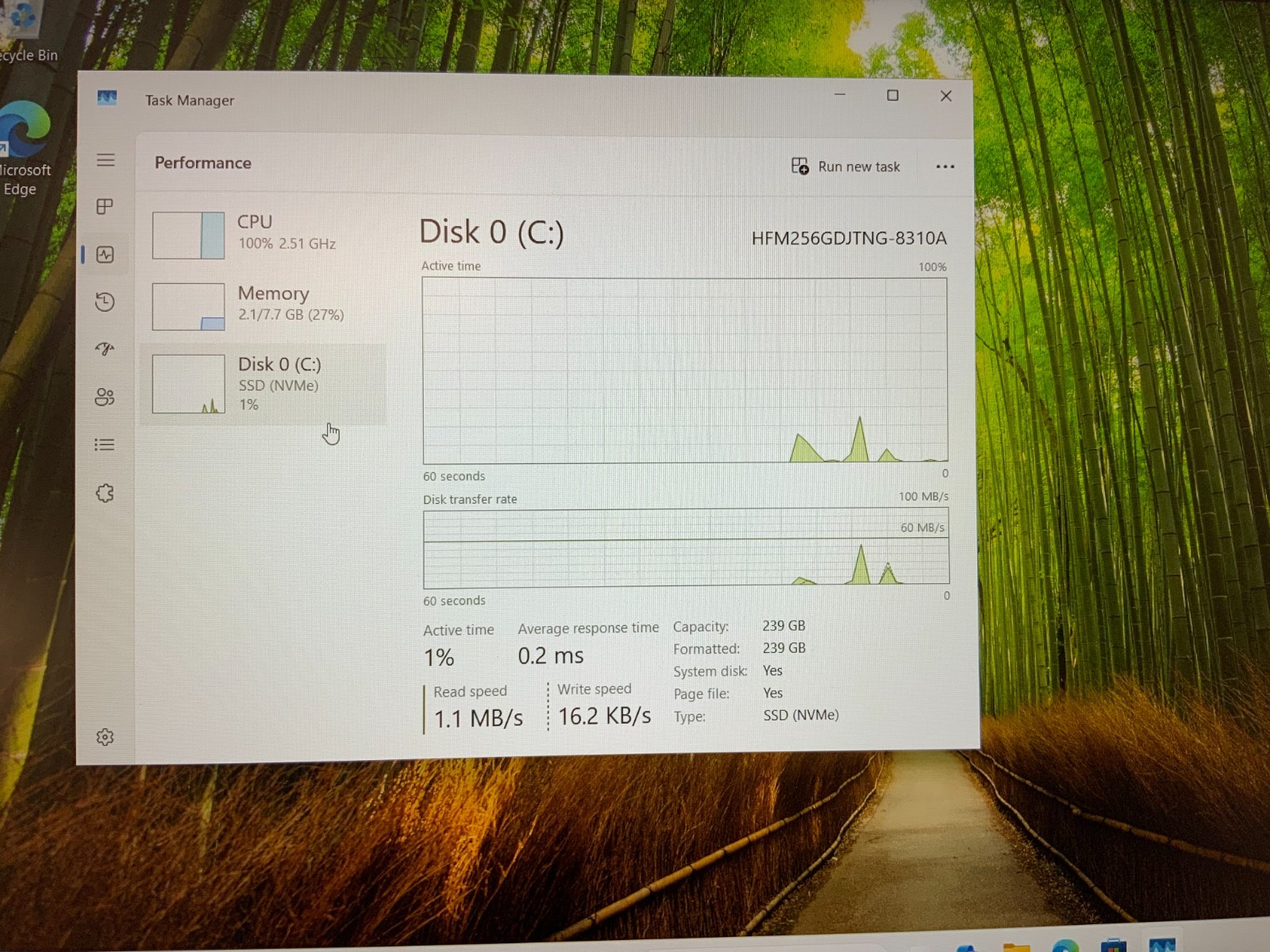Open the Details page list icon
This screenshot has height=952, width=1270.
[x=105, y=445]
